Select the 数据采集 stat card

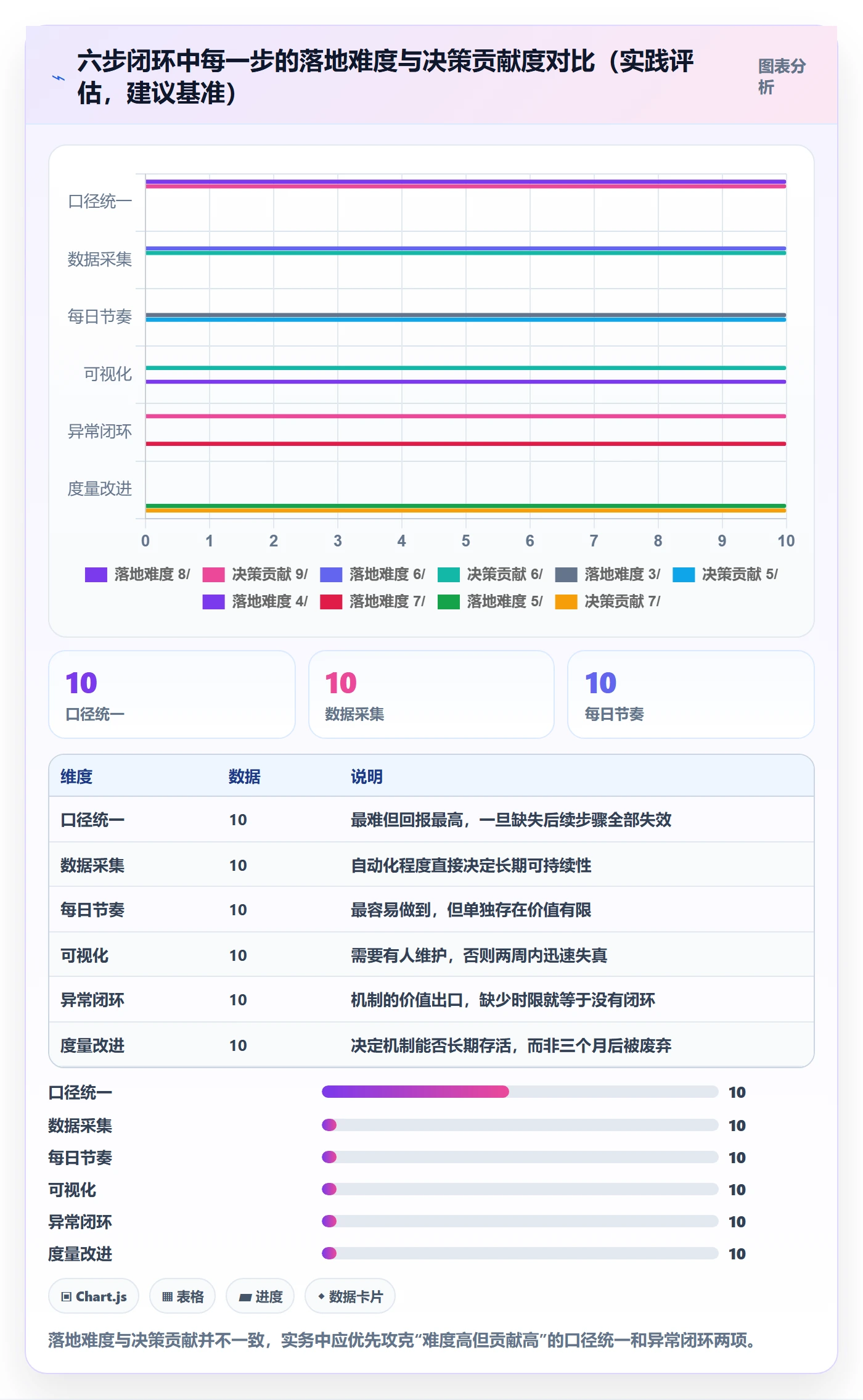click(x=431, y=694)
